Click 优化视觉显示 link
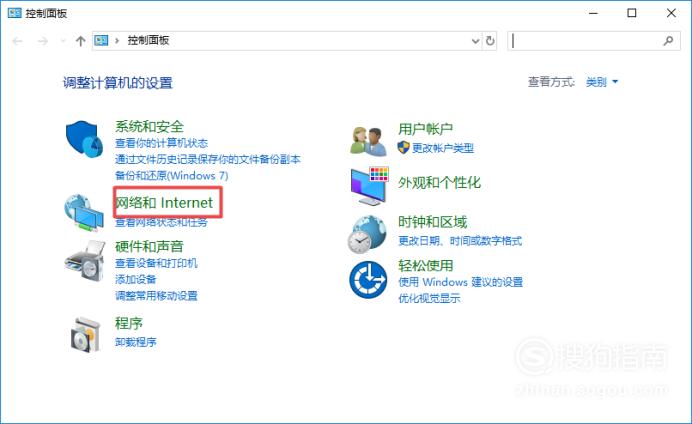 [429, 298]
